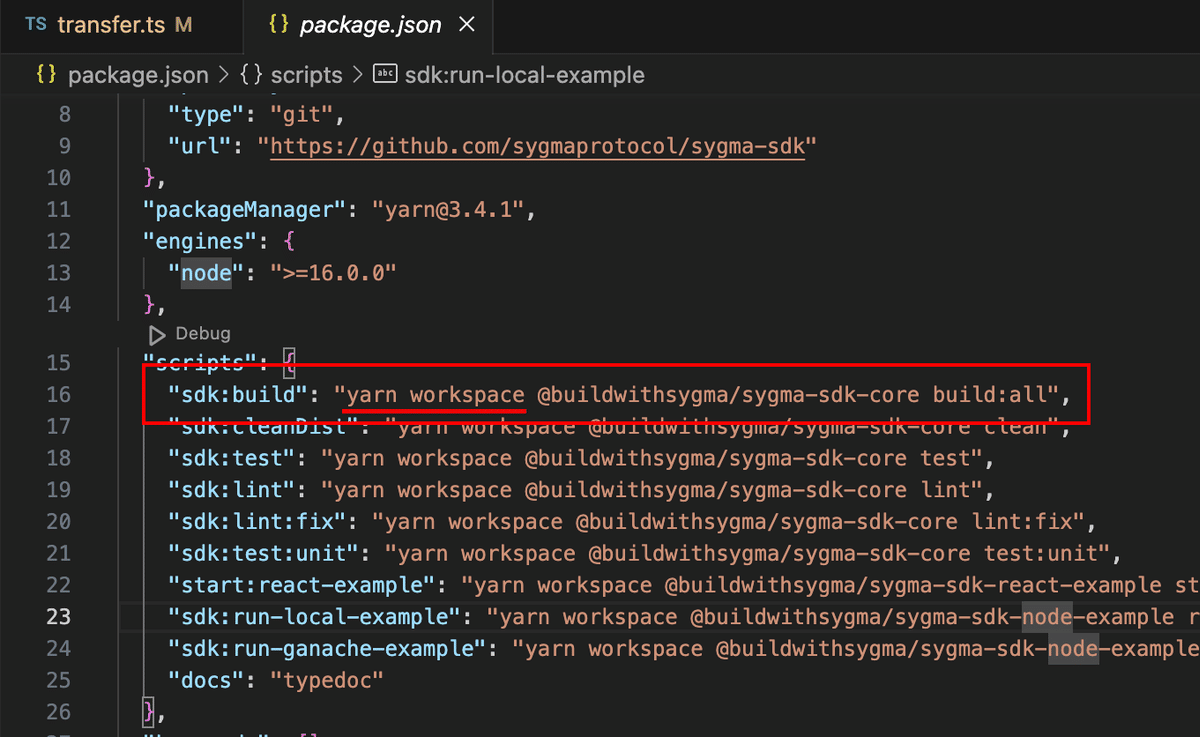Screen dimensions: 1200x737
Task: Click the ">=16.0.0" value
Action: (x=333, y=273)
